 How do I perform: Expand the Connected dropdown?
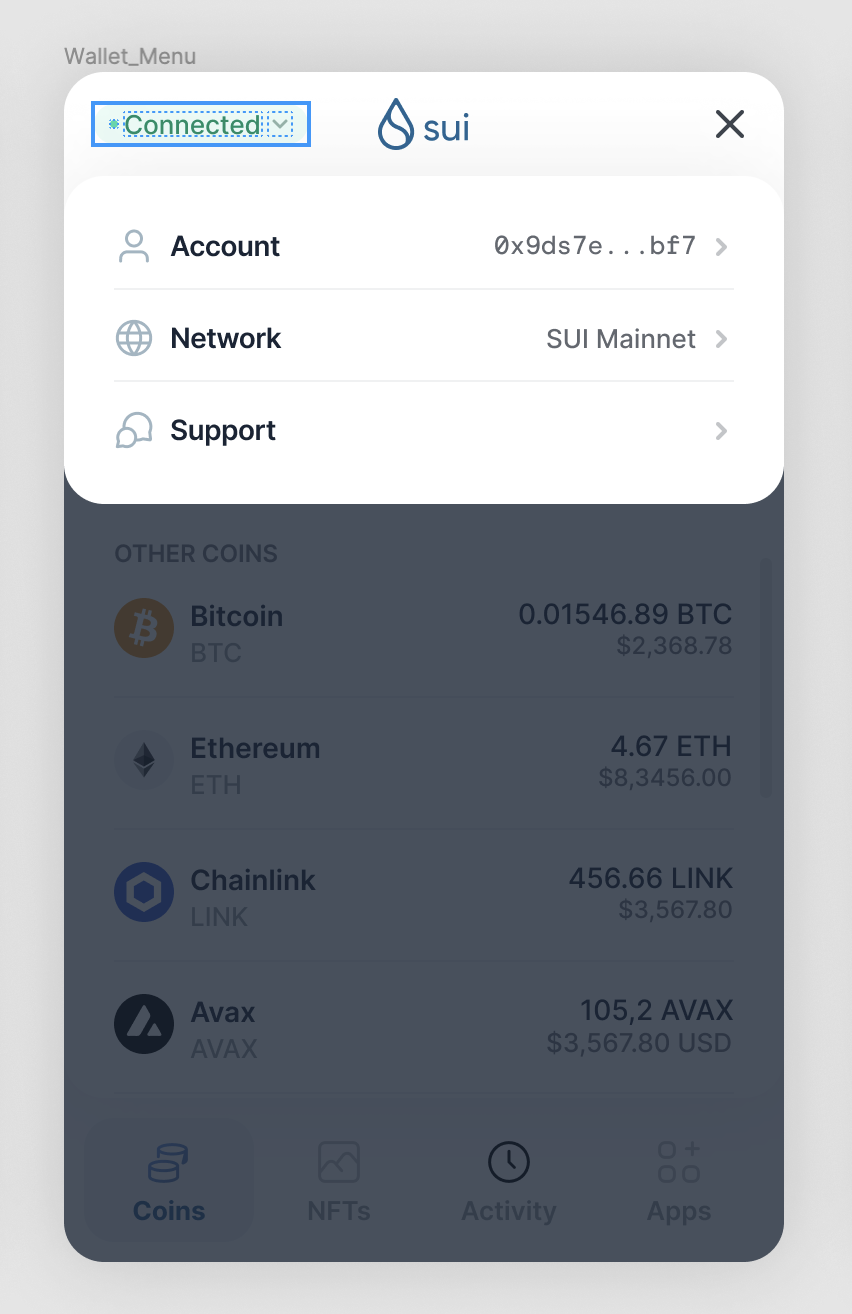(x=281, y=124)
